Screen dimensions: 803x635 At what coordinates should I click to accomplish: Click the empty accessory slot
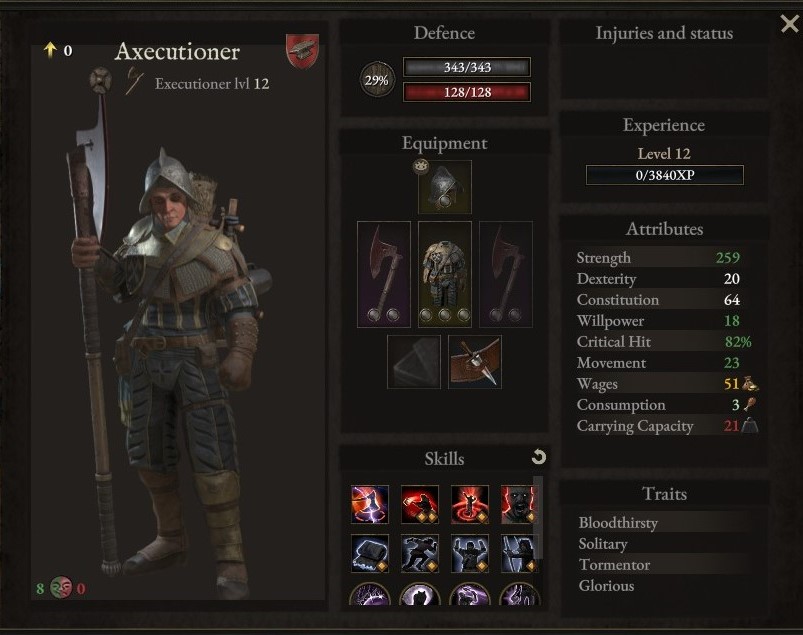(x=414, y=362)
